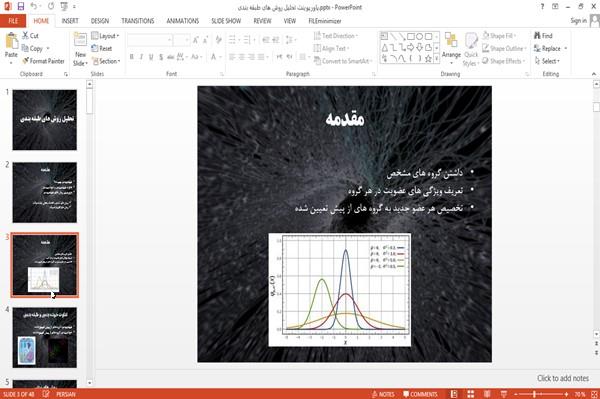Screen dimensions: 600x399
Task: Click to add notes area
Action: [x=562, y=378]
